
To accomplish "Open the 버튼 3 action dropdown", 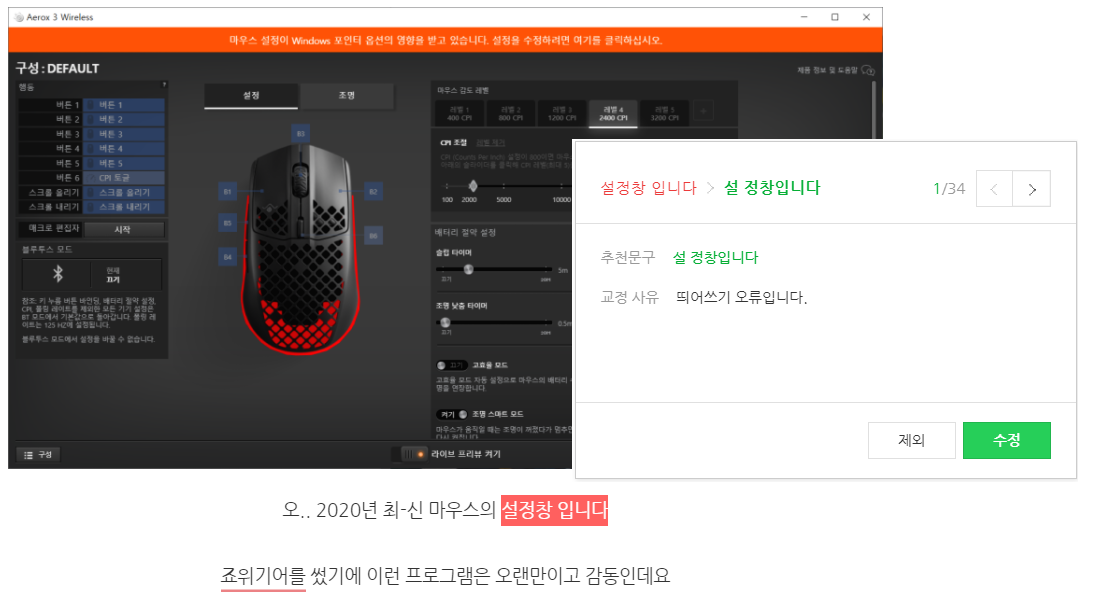I will pos(124,134).
